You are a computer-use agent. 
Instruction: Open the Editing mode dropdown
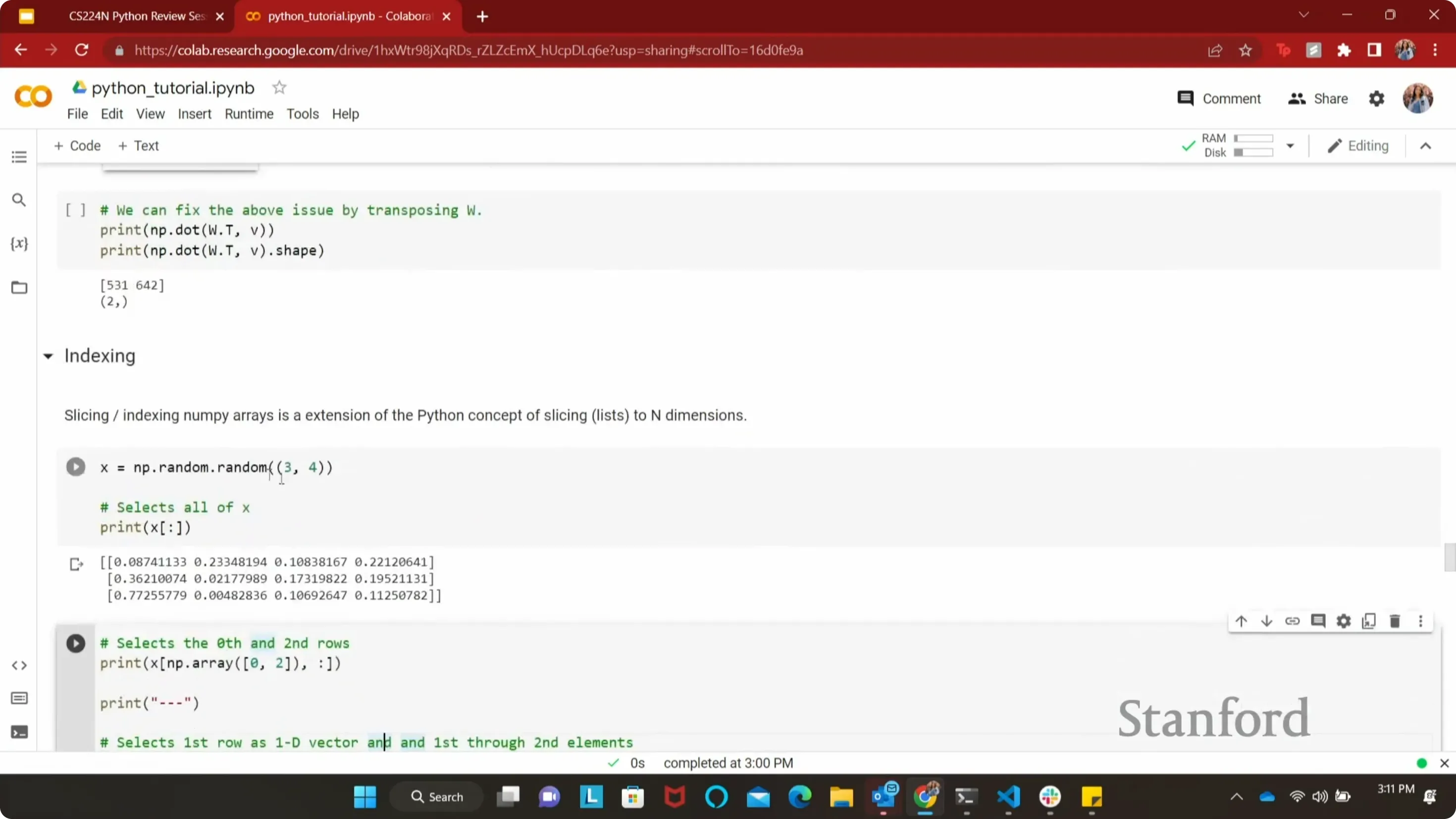1357,146
